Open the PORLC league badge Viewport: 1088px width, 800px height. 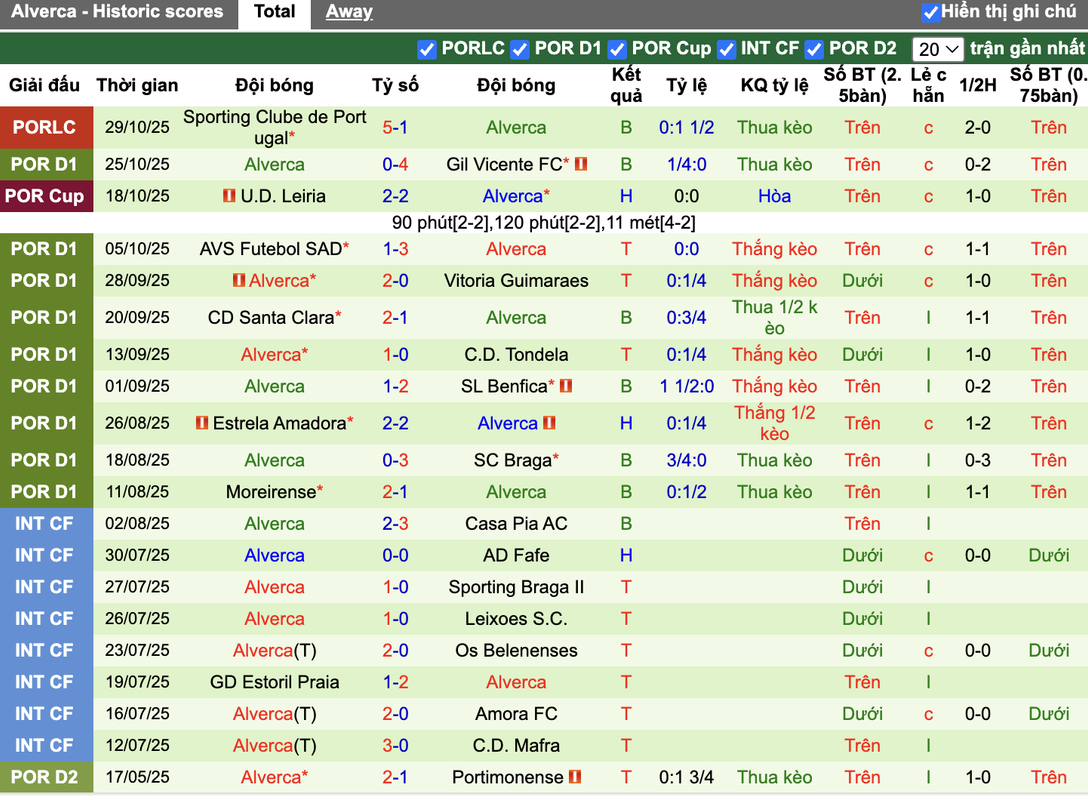(x=46, y=128)
